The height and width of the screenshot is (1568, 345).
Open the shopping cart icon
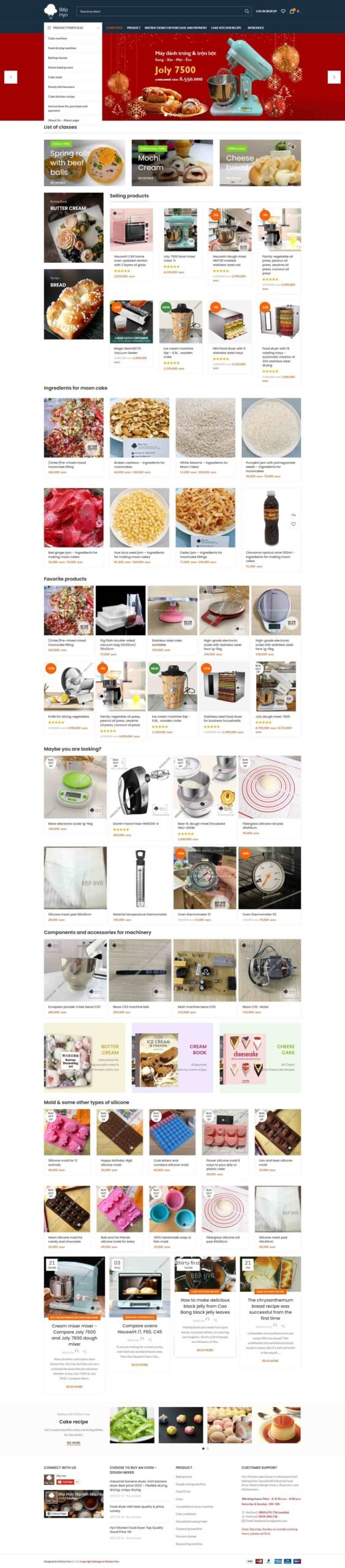click(x=292, y=11)
